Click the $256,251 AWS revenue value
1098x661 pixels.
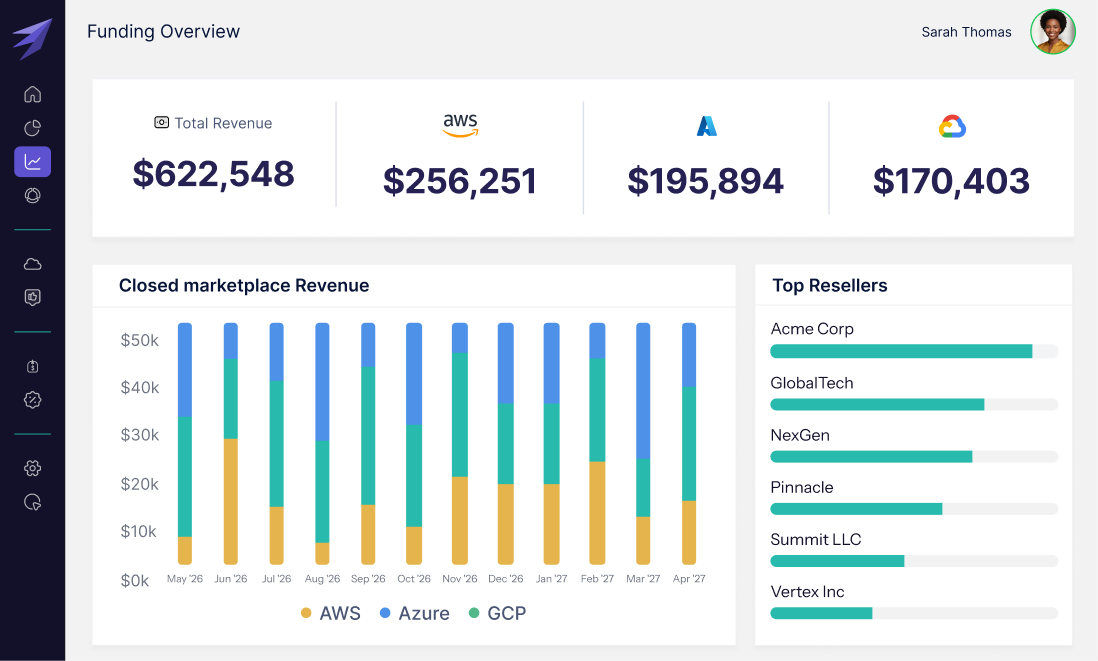pyautogui.click(x=459, y=181)
